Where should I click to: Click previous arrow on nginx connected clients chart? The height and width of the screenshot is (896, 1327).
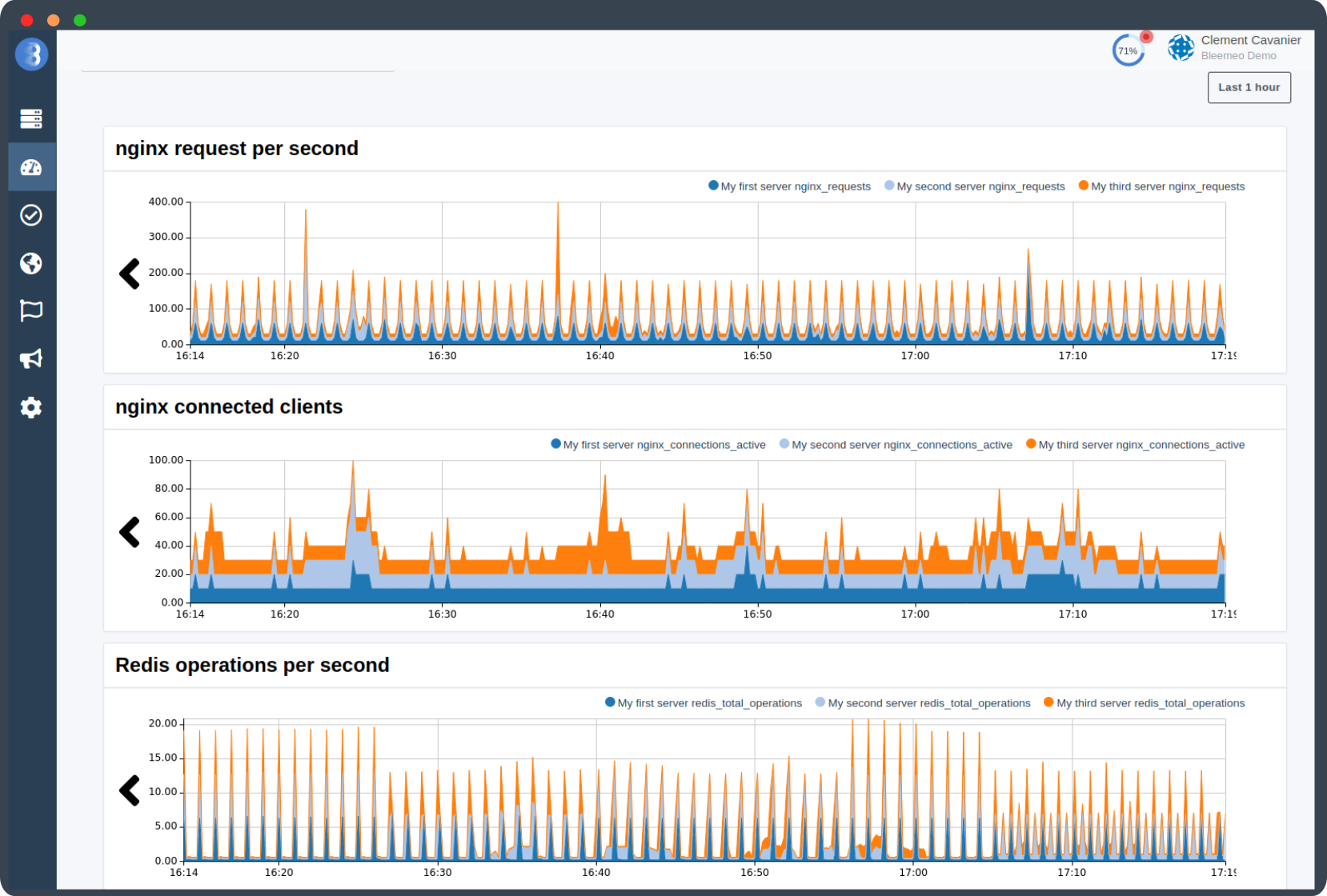pyautogui.click(x=130, y=532)
